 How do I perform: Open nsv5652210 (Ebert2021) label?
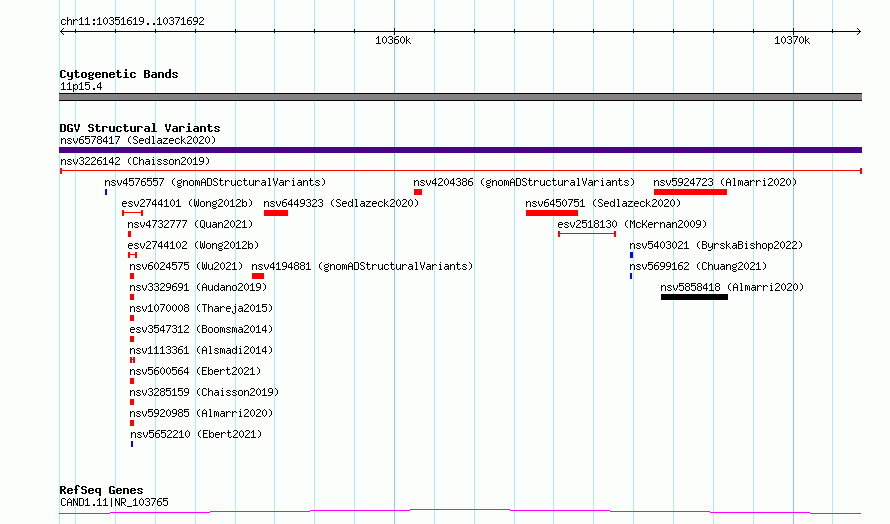coord(196,434)
